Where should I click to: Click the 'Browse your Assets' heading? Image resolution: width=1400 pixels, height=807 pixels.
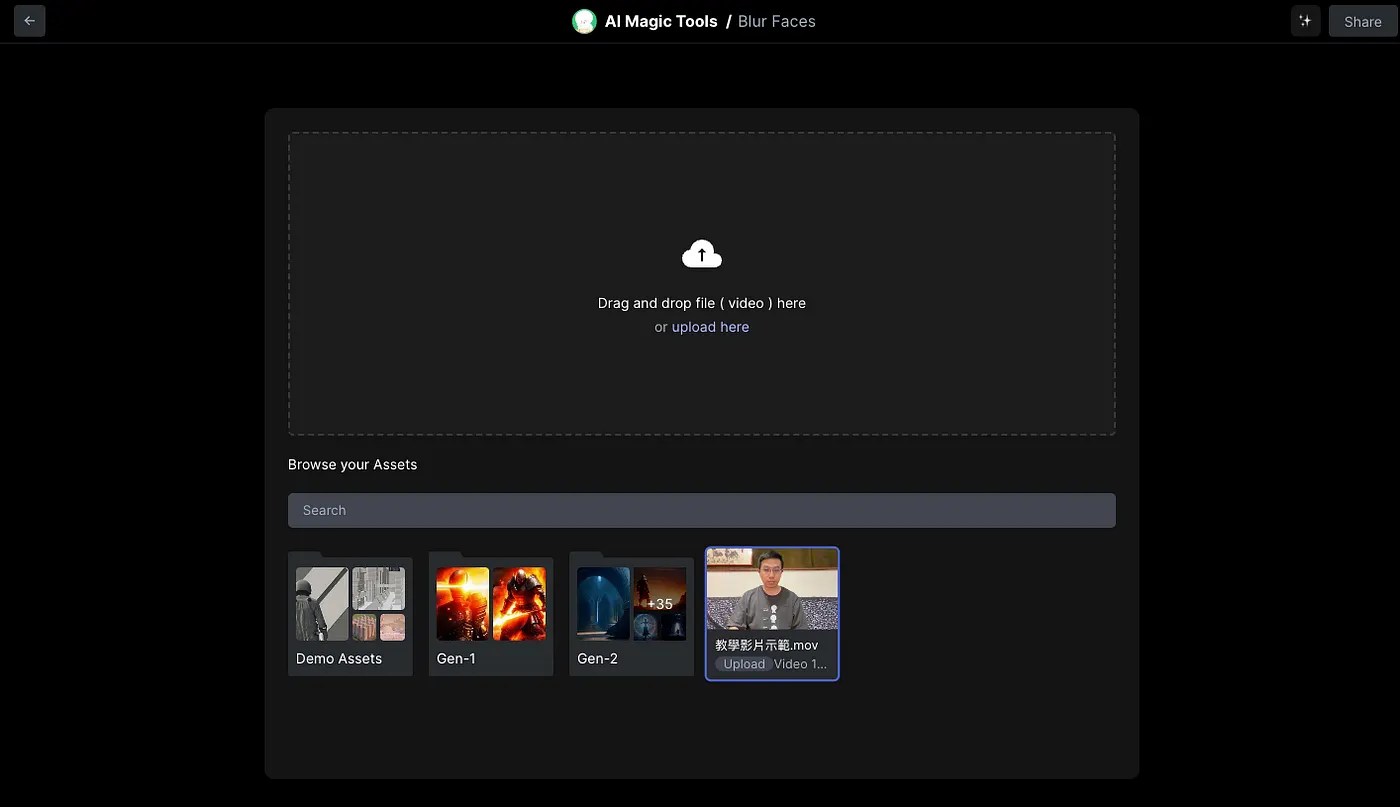[352, 464]
